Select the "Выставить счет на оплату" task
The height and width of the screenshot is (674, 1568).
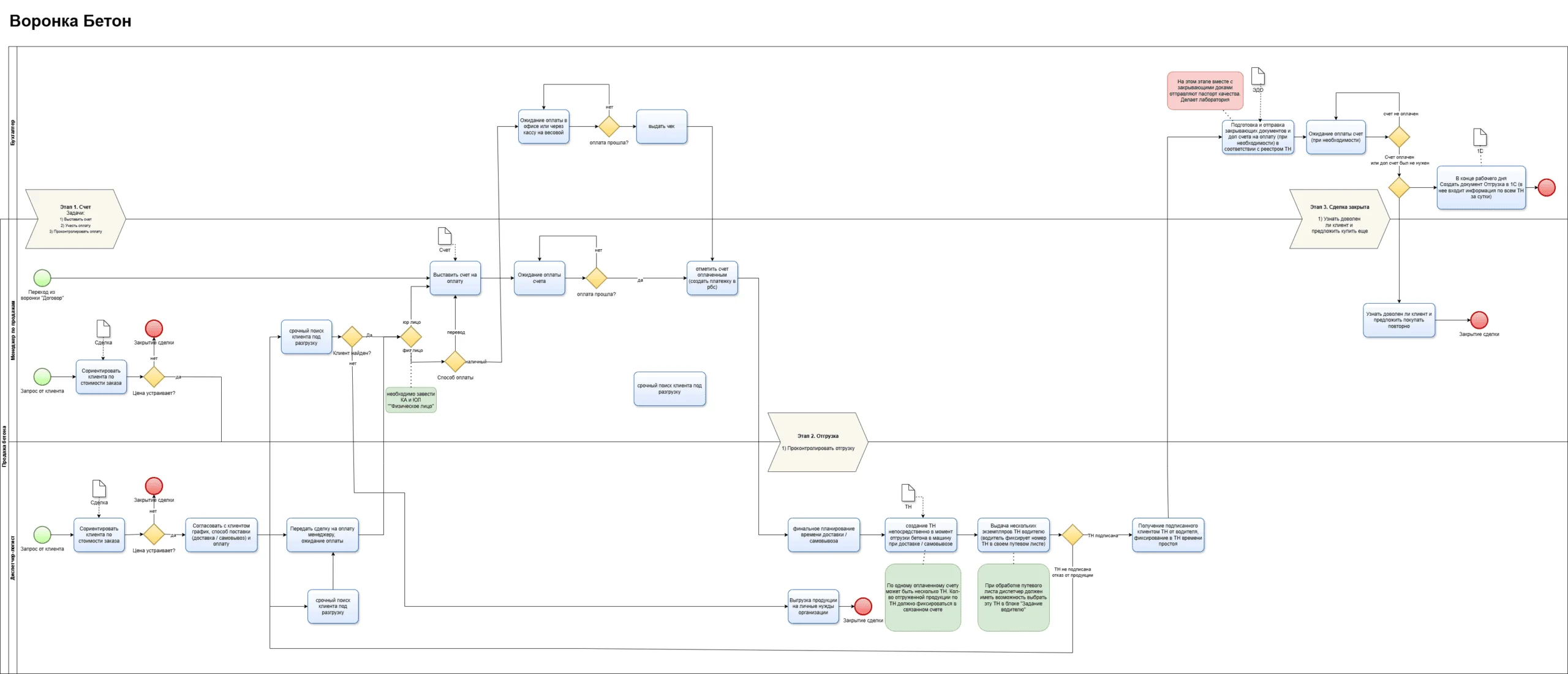(455, 278)
